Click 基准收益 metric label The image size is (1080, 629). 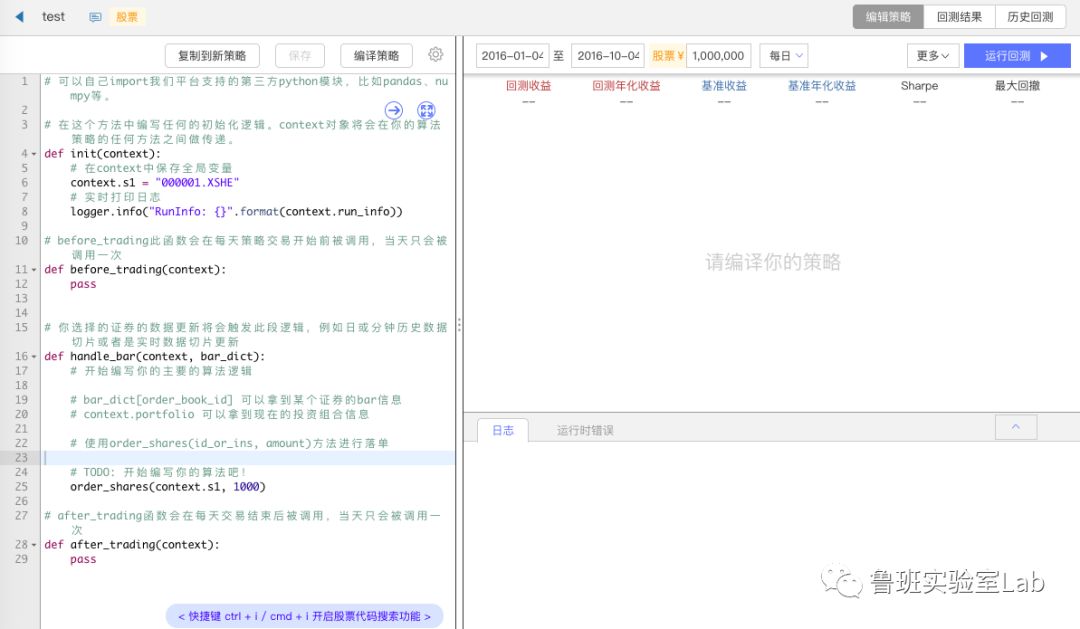click(724, 85)
